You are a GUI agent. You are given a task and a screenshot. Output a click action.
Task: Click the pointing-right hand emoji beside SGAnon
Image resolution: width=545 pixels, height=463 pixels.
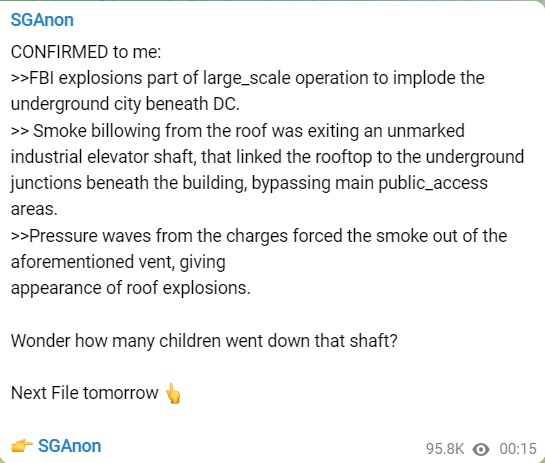pos(22,445)
